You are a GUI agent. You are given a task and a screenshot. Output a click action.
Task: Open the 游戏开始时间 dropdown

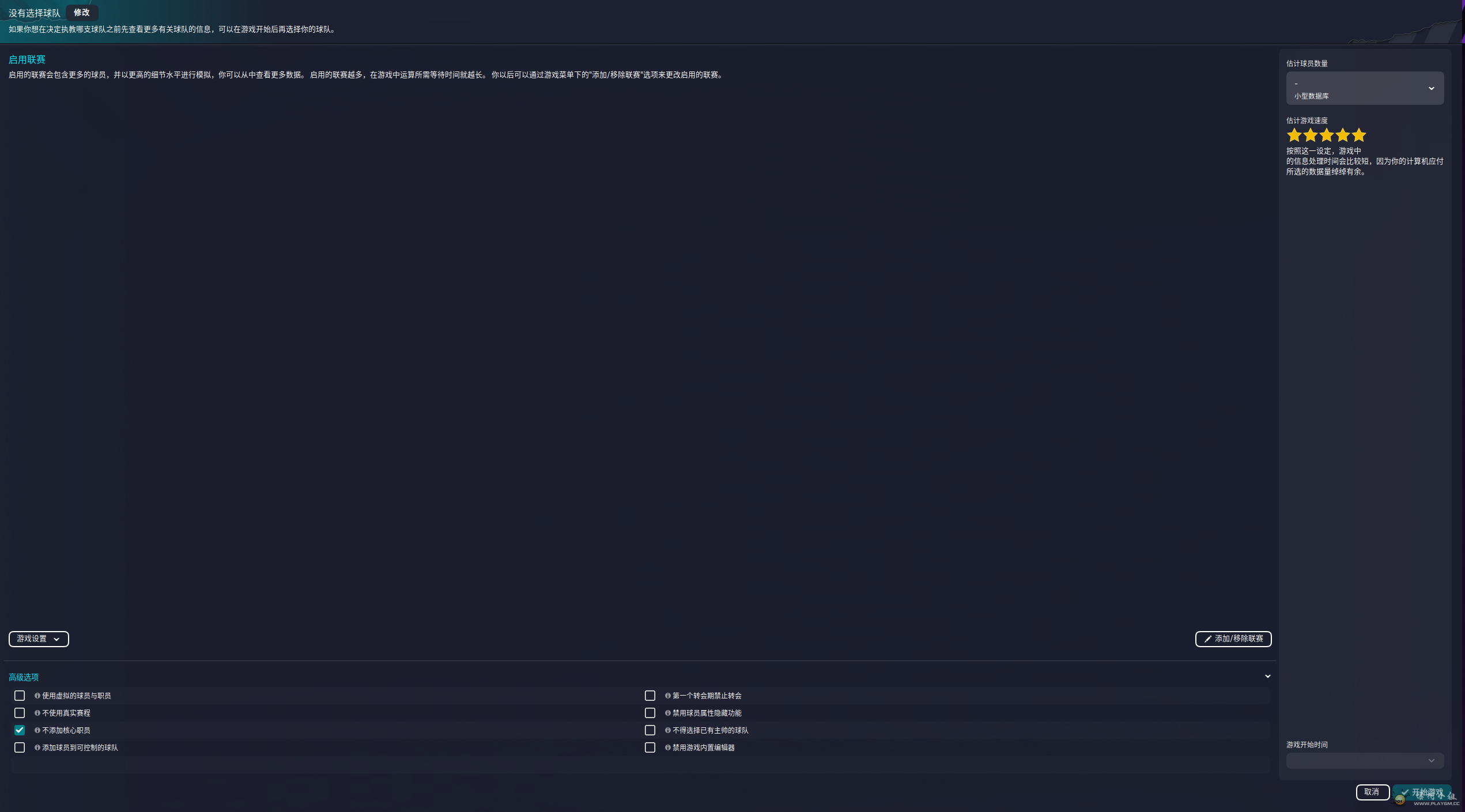[x=1365, y=761]
